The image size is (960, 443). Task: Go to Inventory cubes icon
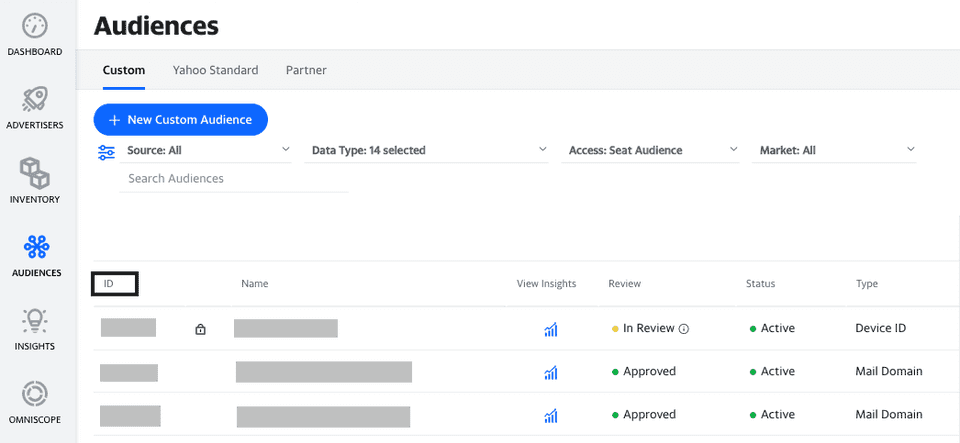pos(34,173)
